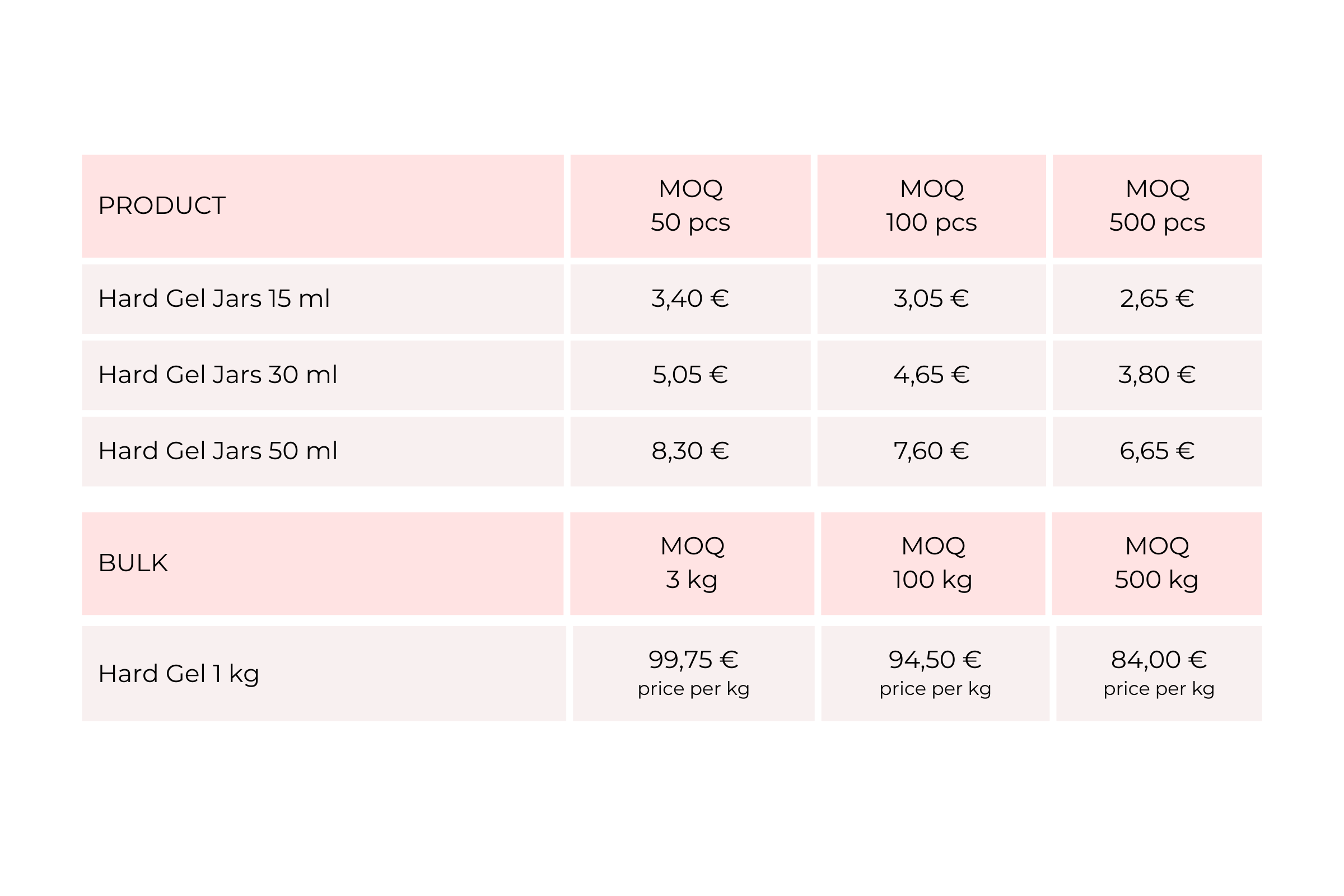Select the MOQ 100 pcs column header

coord(931,206)
